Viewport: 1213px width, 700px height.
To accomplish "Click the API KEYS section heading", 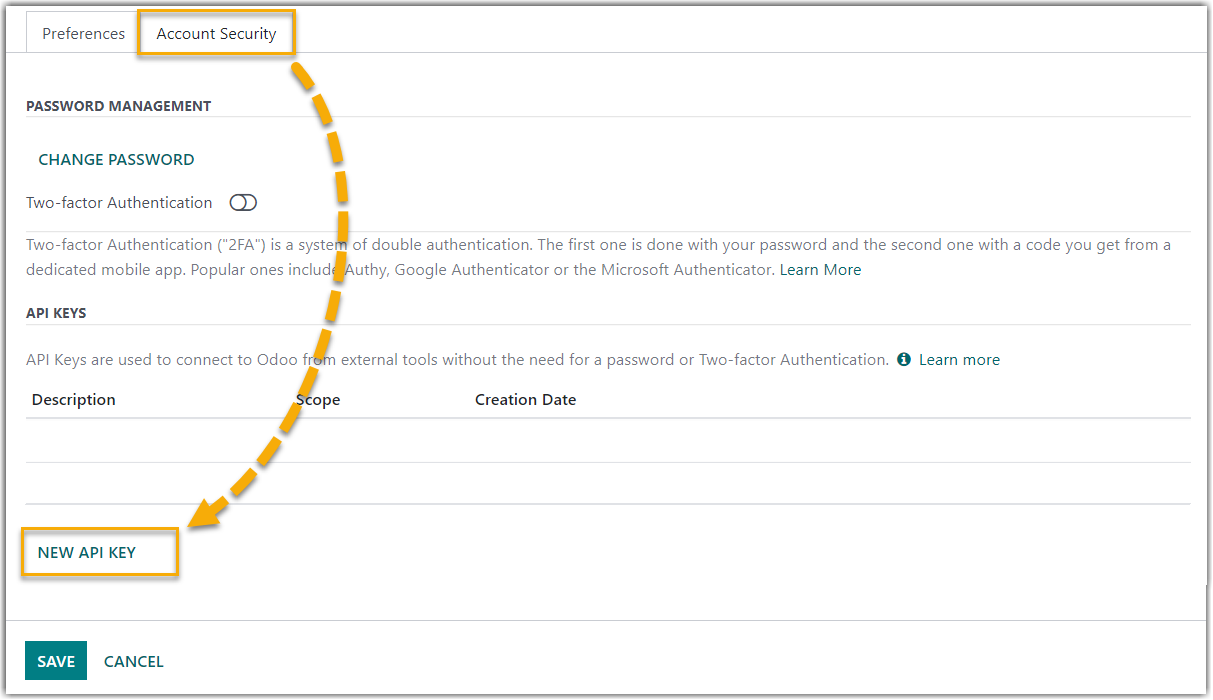I will point(56,313).
